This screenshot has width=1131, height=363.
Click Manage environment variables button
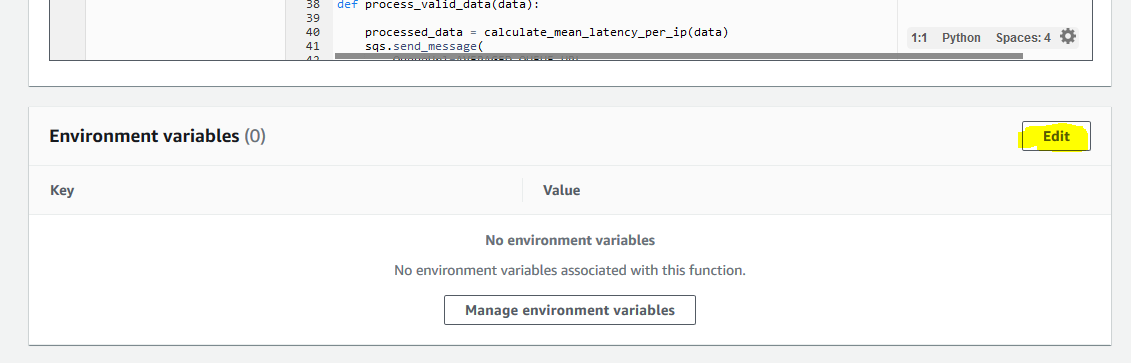tap(570, 310)
